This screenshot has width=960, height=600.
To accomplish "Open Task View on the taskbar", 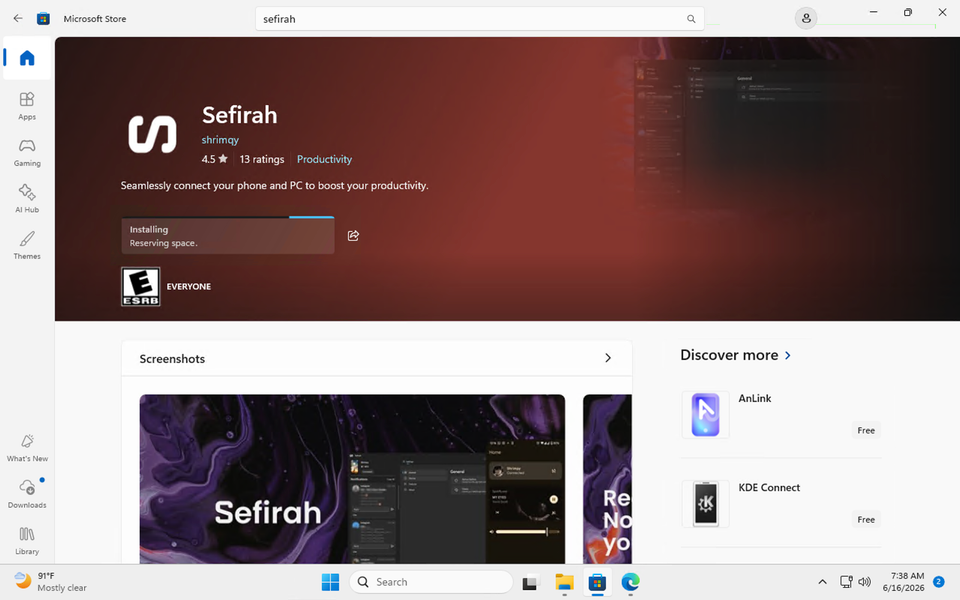I will [530, 582].
